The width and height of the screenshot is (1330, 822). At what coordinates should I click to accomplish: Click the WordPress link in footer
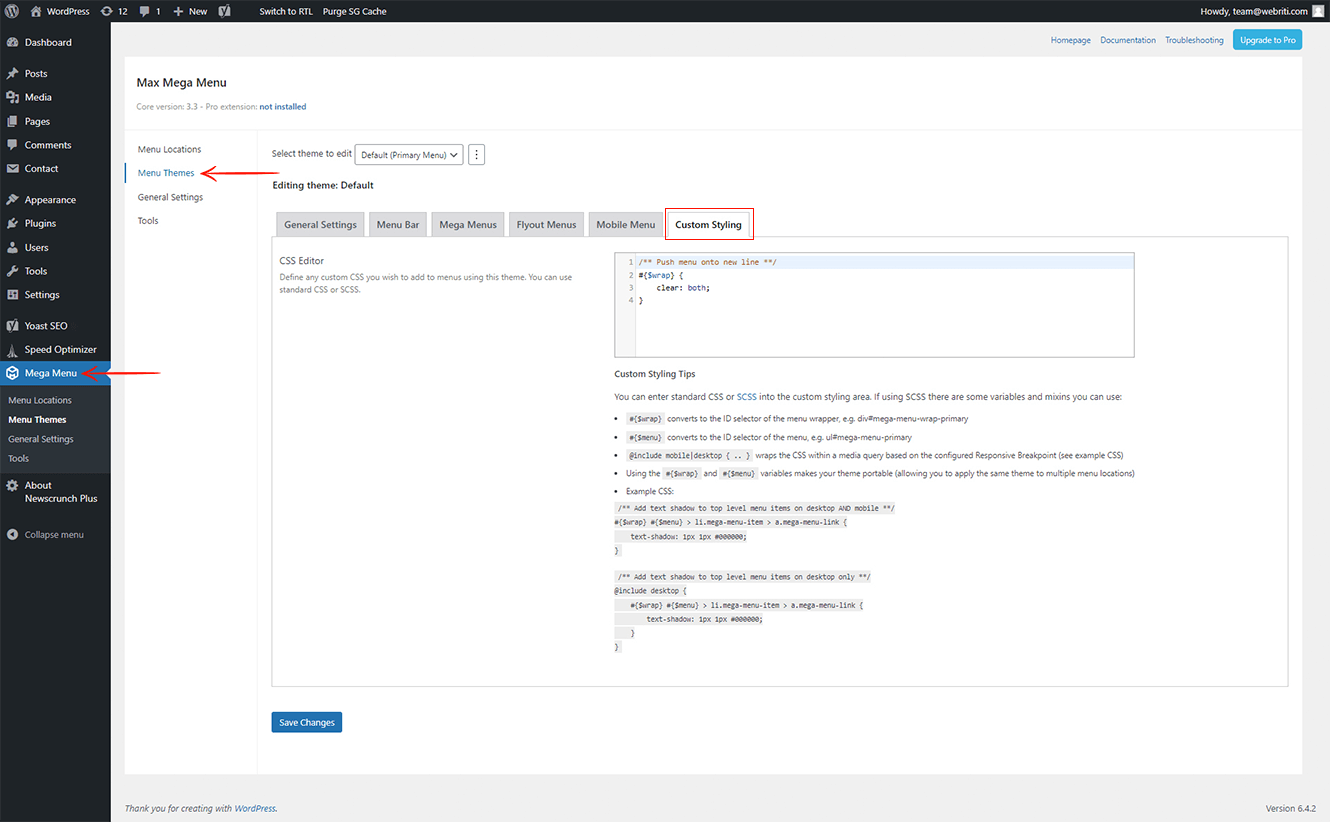(x=255, y=808)
